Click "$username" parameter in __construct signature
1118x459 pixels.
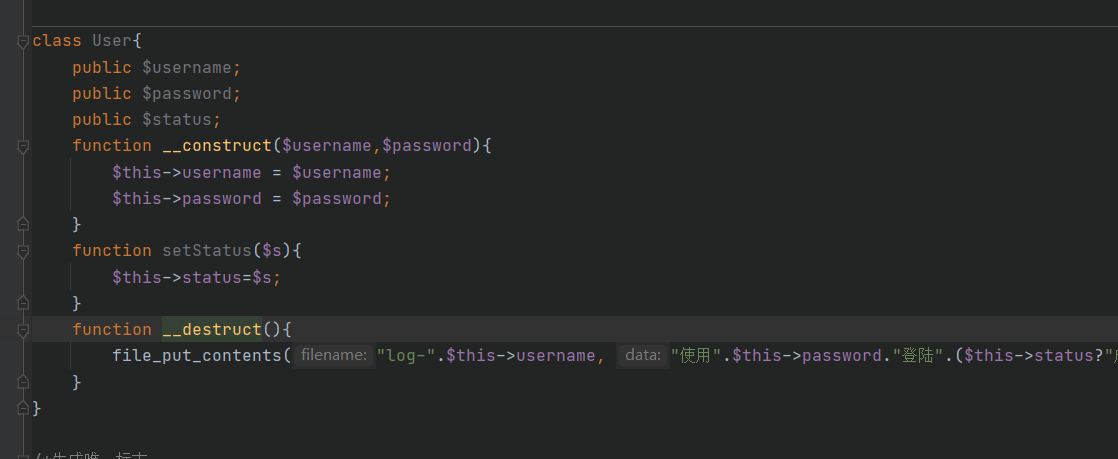tap(327, 145)
